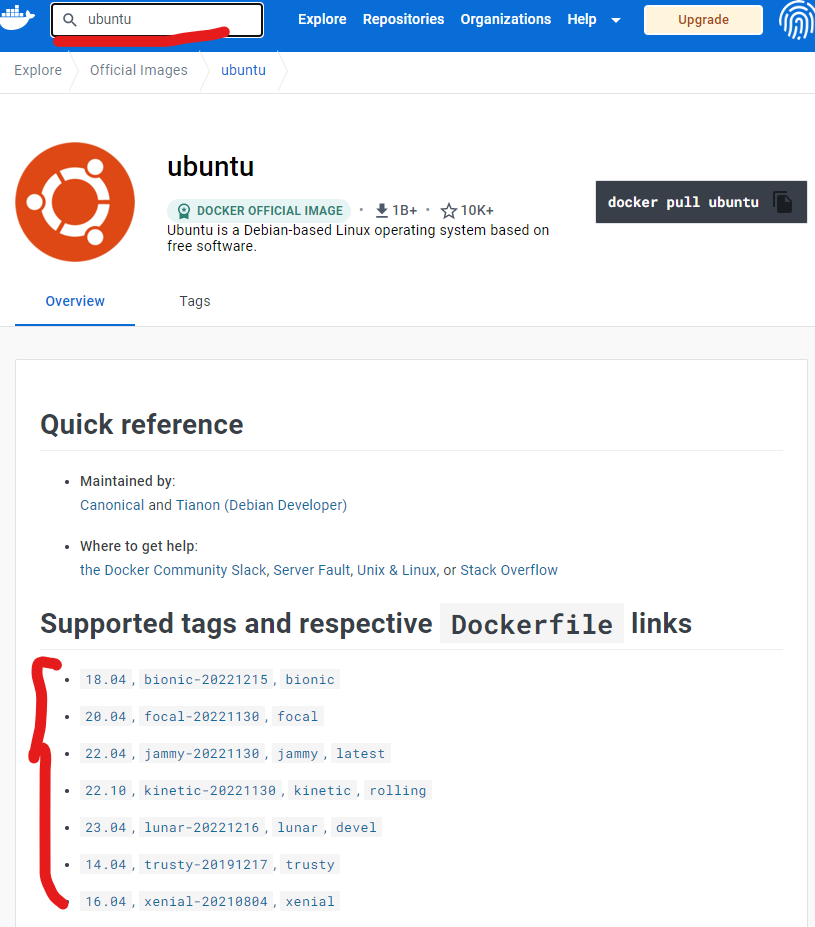Click the search magnifier icon
Image resolution: width=815 pixels, height=927 pixels.
click(x=69, y=19)
